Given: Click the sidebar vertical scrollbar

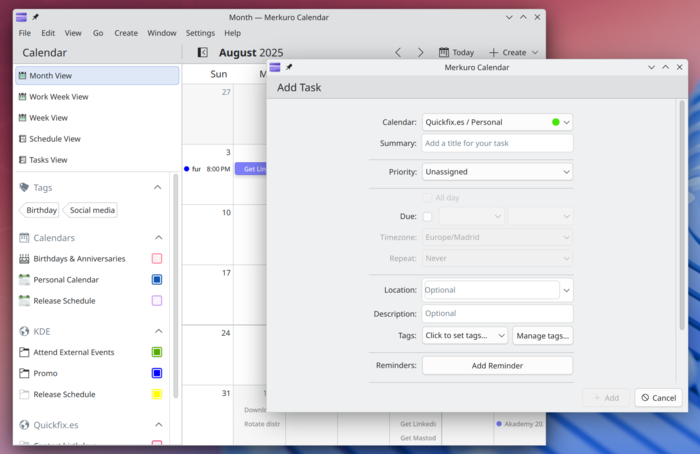Looking at the screenshot, I should pyautogui.click(x=175, y=286).
